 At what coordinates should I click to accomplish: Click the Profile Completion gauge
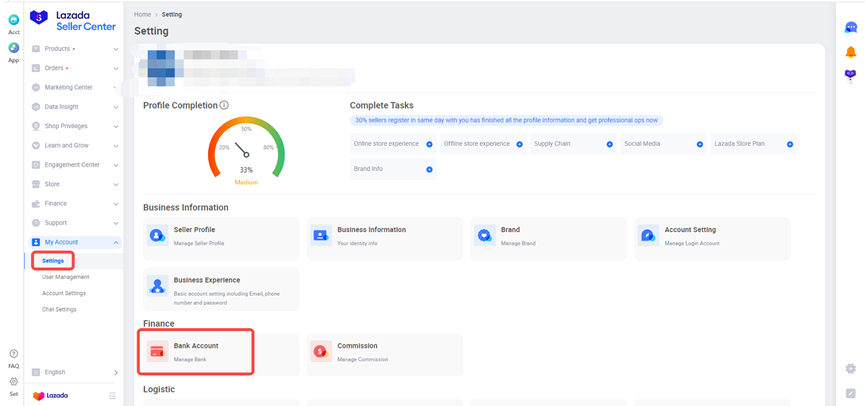pyautogui.click(x=246, y=150)
